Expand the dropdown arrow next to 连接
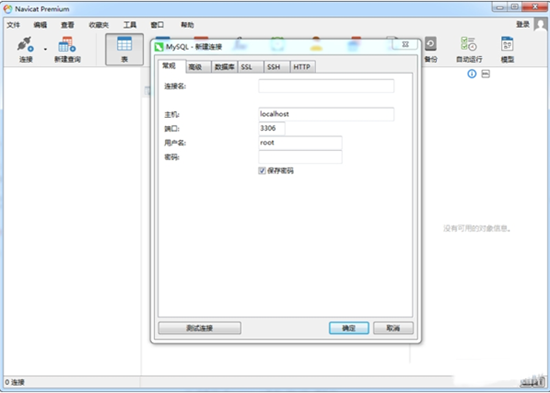This screenshot has width=550, height=393. (x=45, y=49)
